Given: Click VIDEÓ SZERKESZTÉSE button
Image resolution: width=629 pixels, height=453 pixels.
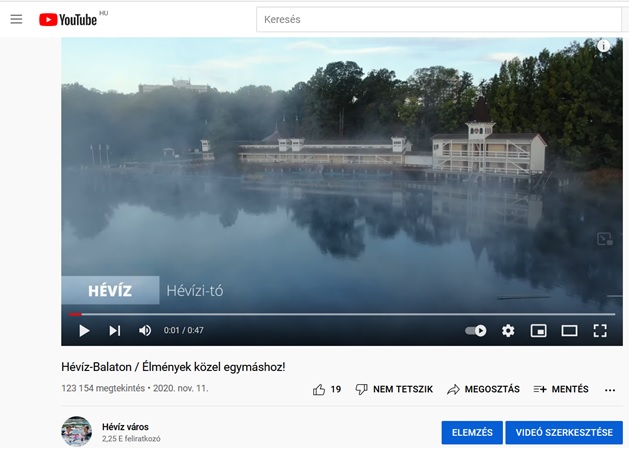Looking at the screenshot, I should pos(564,433).
